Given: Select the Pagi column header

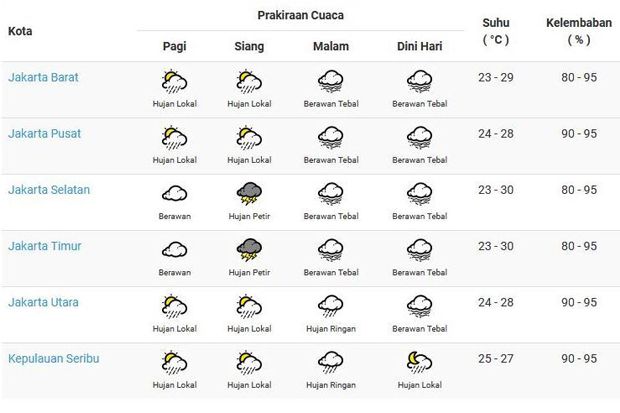Looking at the screenshot, I should pyautogui.click(x=174, y=46).
